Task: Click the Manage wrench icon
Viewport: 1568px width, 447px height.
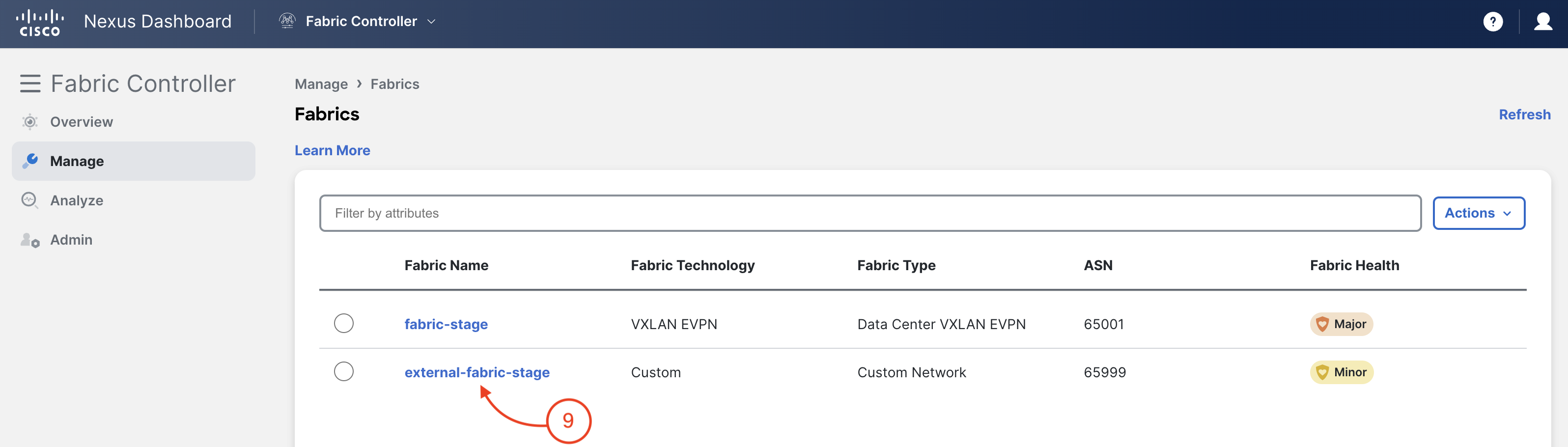Action: tap(30, 161)
